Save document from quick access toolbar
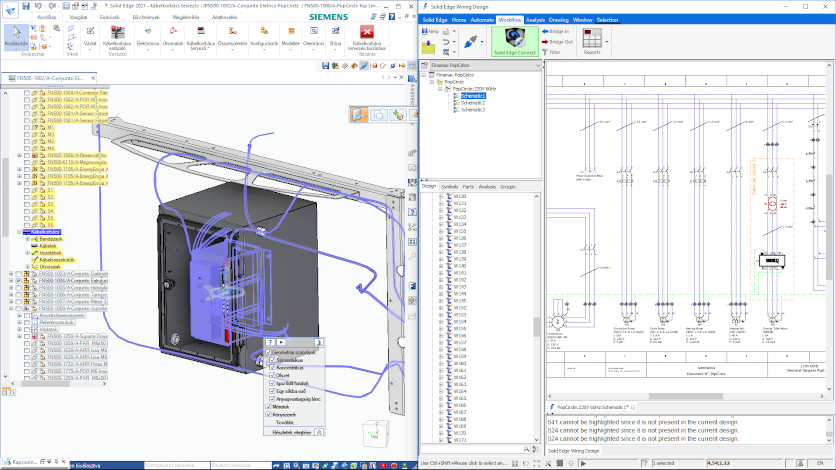 pyautogui.click(x=26, y=6)
